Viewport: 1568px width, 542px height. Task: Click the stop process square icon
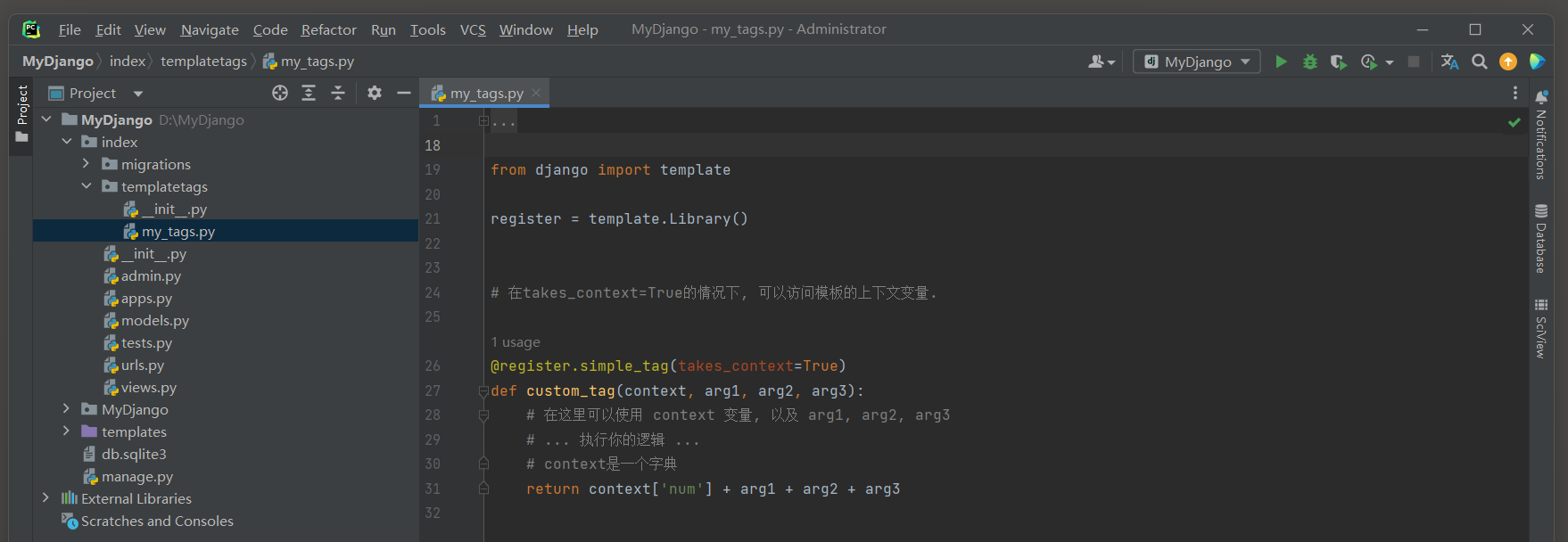(x=1414, y=62)
